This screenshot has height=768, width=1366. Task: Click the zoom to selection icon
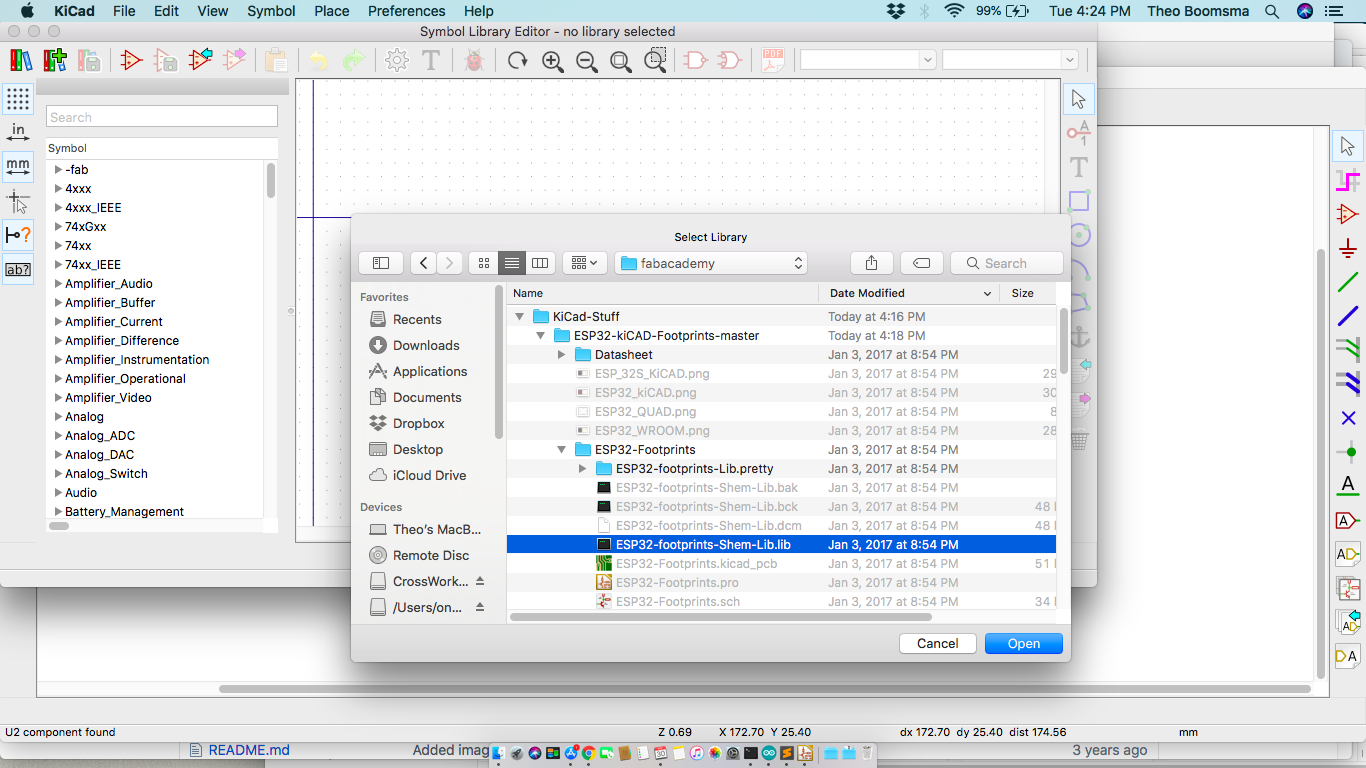tap(655, 61)
